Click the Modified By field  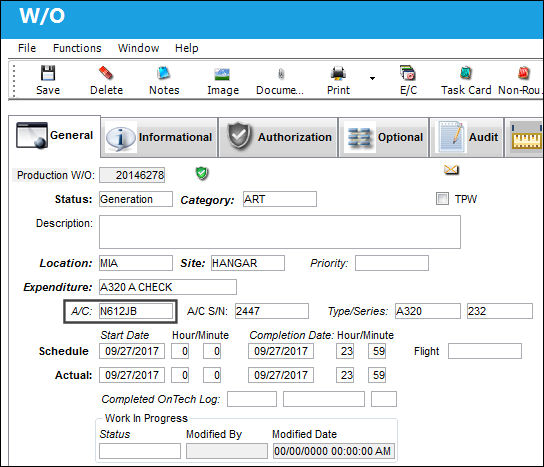(227, 451)
